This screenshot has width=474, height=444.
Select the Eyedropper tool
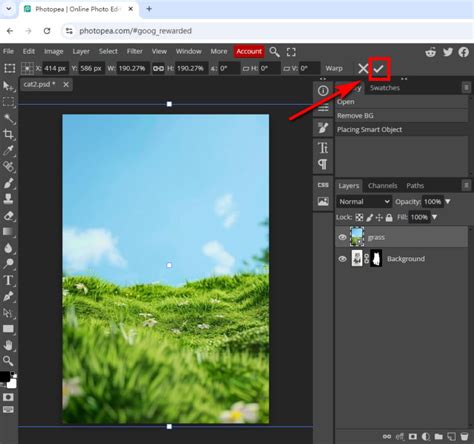coord(8,150)
